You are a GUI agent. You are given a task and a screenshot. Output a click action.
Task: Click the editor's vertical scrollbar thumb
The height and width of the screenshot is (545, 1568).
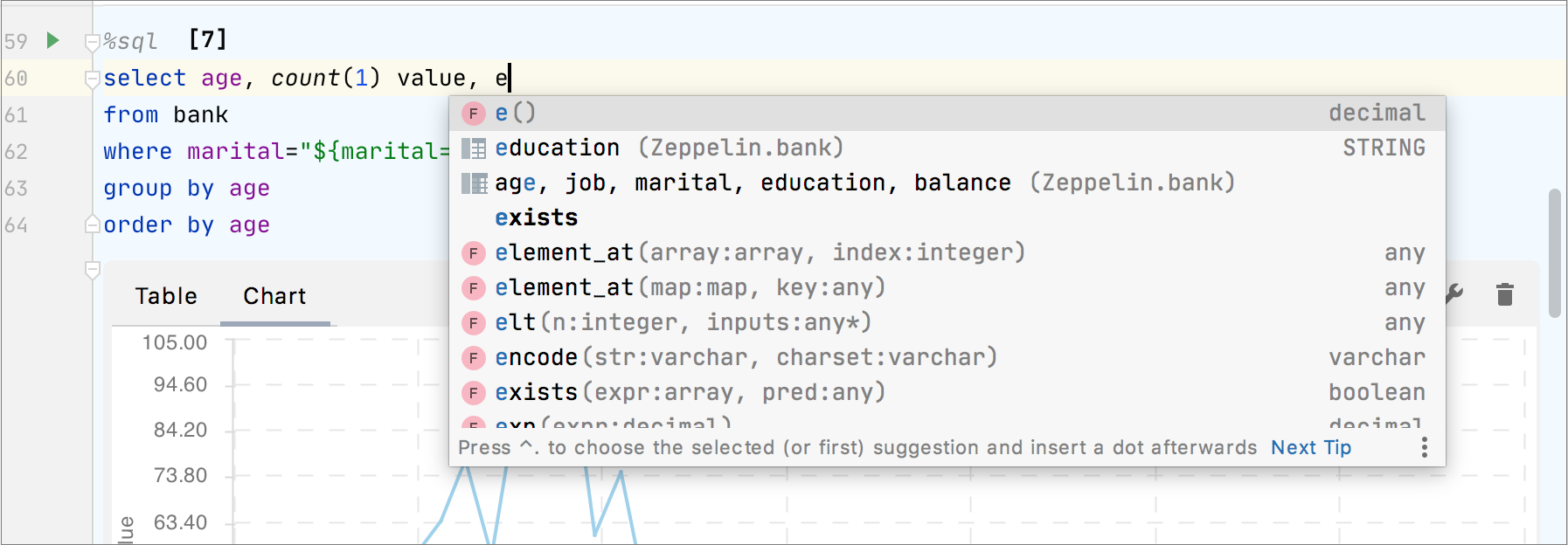1554,253
